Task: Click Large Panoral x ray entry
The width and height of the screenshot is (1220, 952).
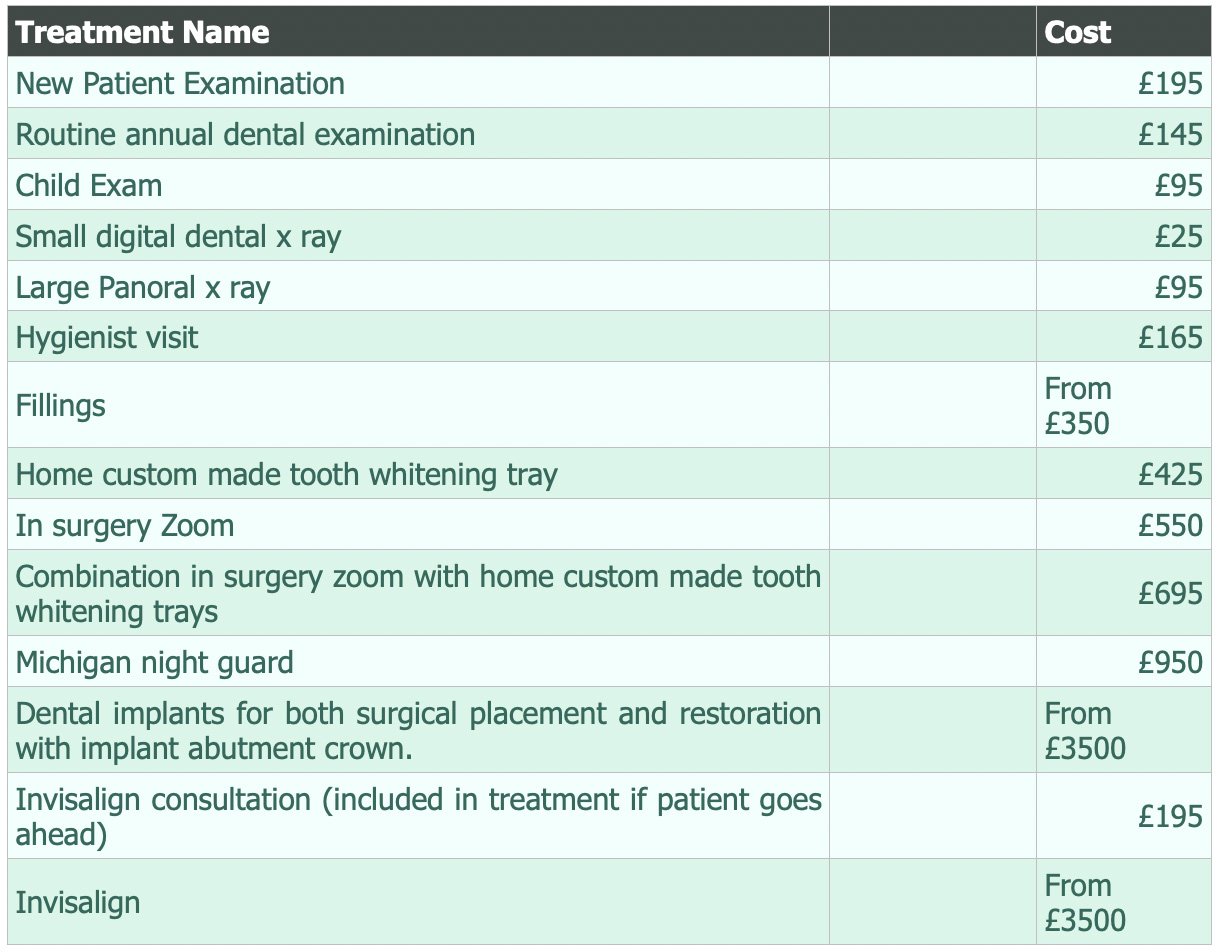Action: 143,288
